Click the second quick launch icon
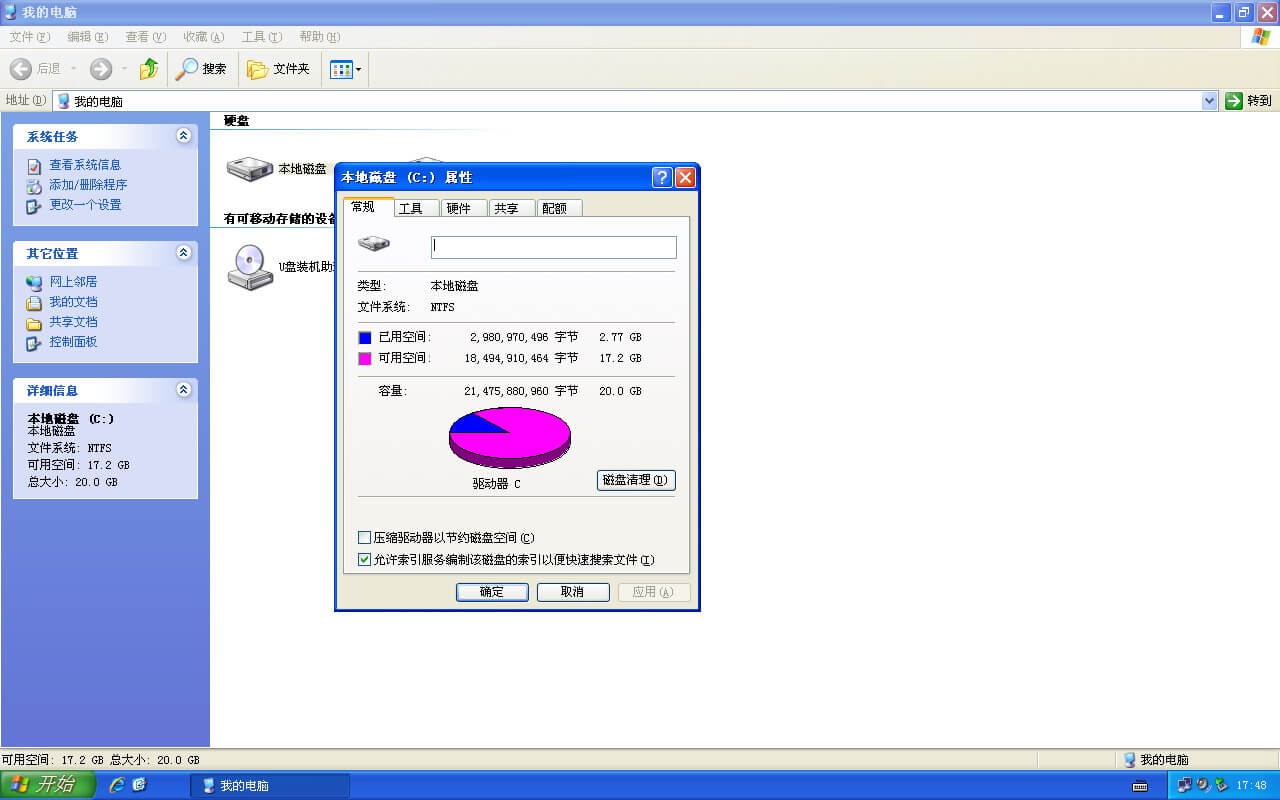1280x800 pixels. click(x=139, y=785)
